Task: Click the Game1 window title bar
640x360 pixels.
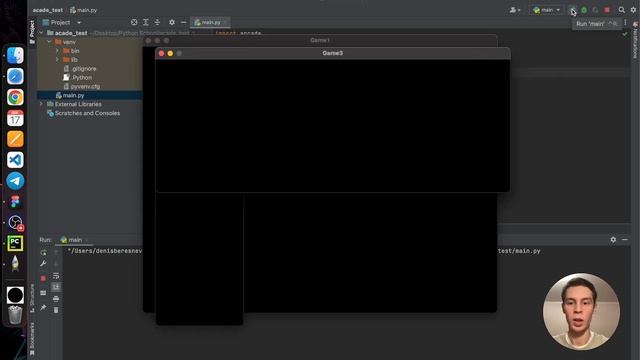Action: click(x=320, y=40)
